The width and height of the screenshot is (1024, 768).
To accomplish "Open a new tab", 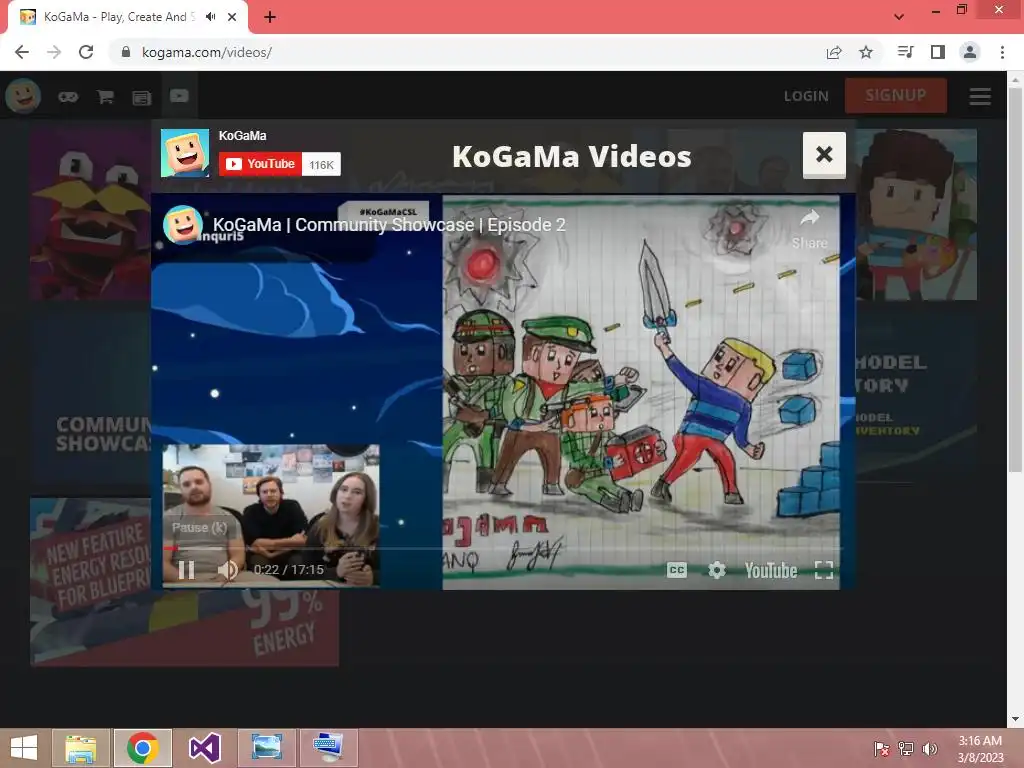I will point(270,17).
